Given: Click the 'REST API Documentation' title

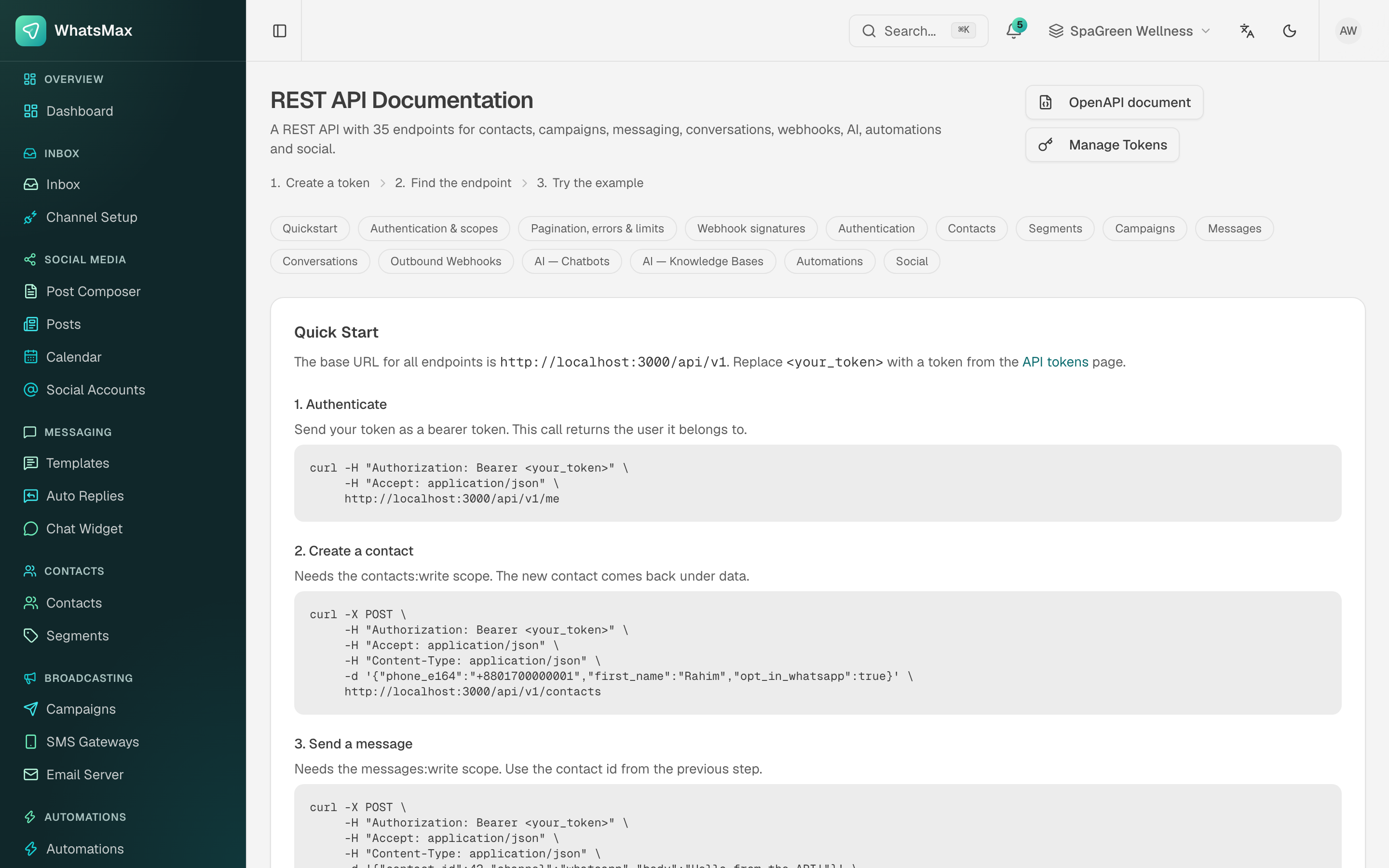Looking at the screenshot, I should tap(401, 100).
